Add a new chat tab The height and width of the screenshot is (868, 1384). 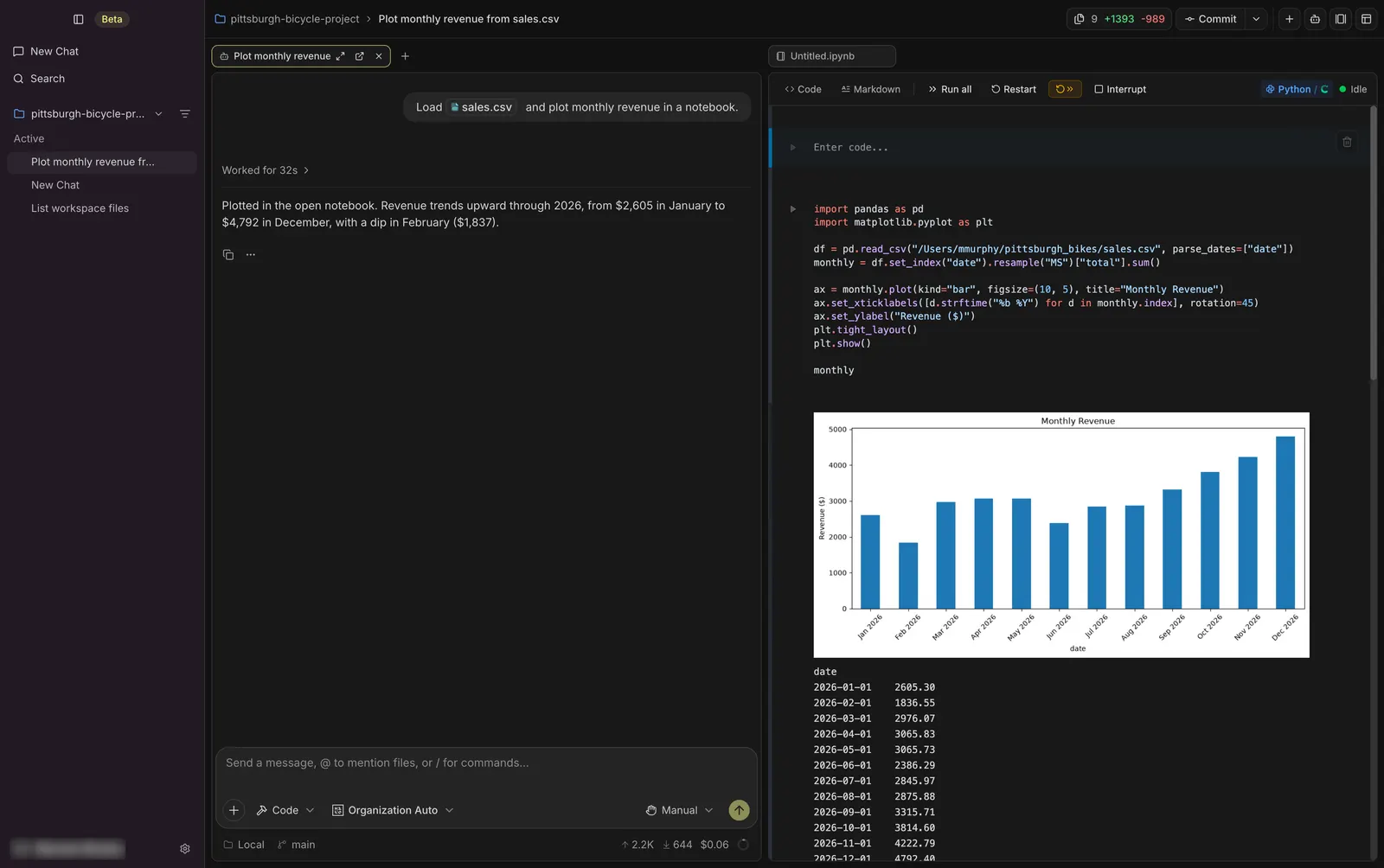[x=405, y=56]
